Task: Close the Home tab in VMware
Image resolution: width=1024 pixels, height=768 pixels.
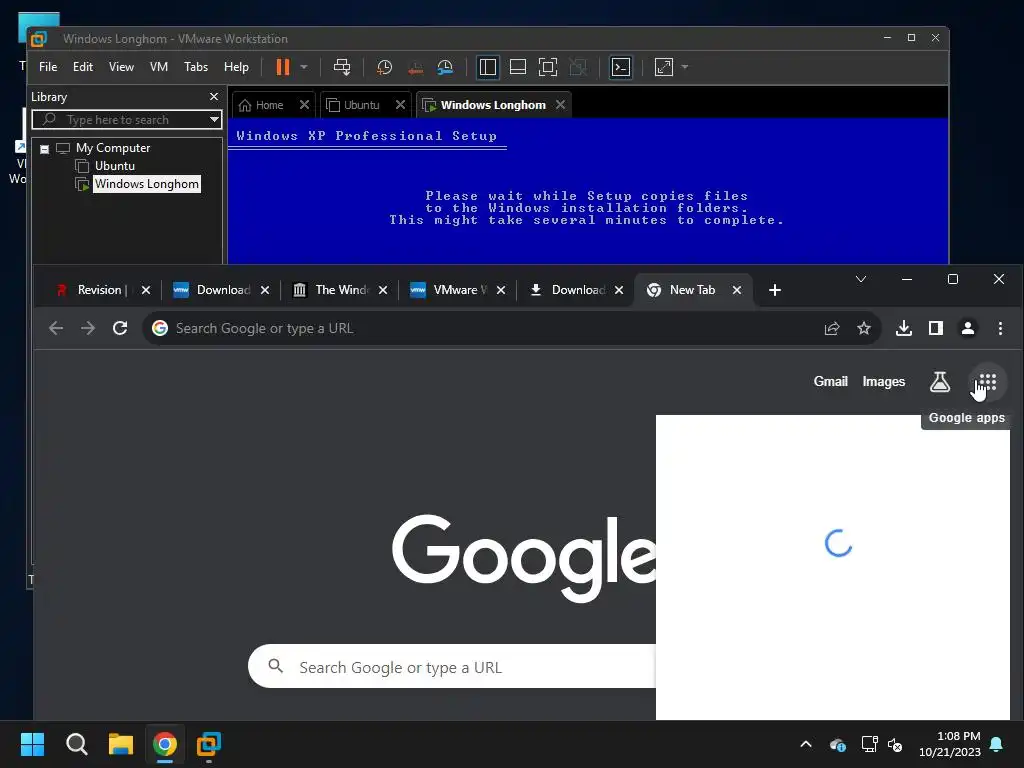Action: click(304, 104)
